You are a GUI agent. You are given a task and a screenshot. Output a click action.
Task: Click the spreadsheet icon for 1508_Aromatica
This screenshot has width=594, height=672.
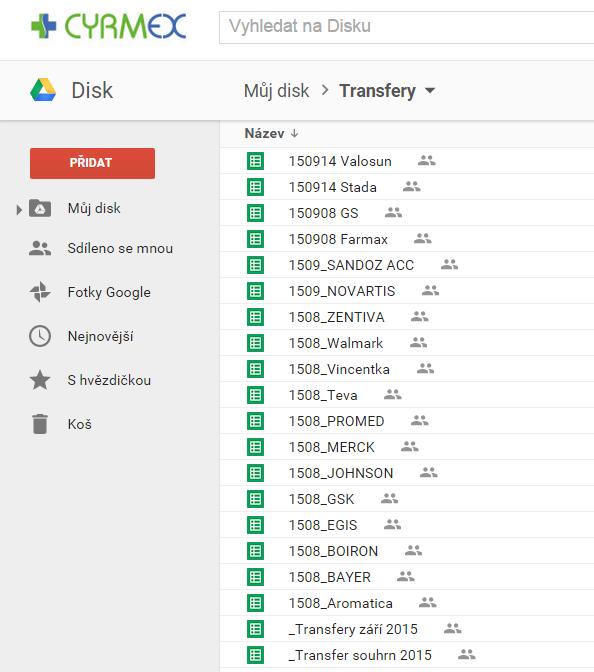(255, 603)
